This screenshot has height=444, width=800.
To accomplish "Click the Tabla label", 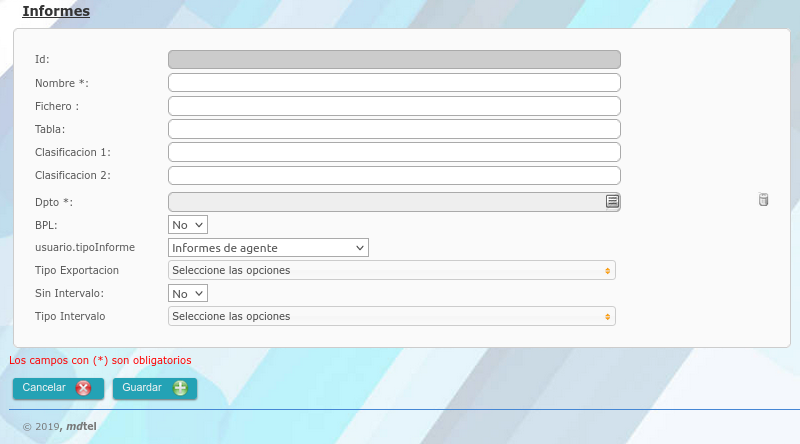I will pos(50,129).
